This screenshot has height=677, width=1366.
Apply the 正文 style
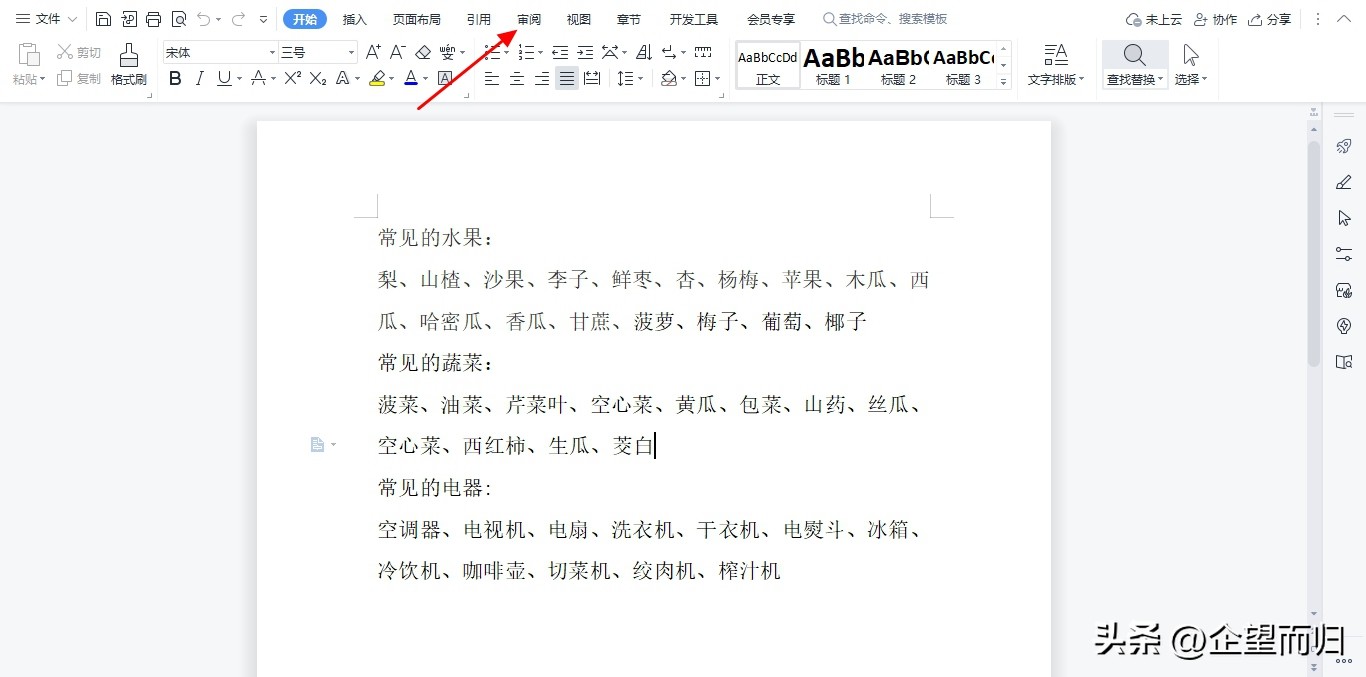tap(768, 65)
